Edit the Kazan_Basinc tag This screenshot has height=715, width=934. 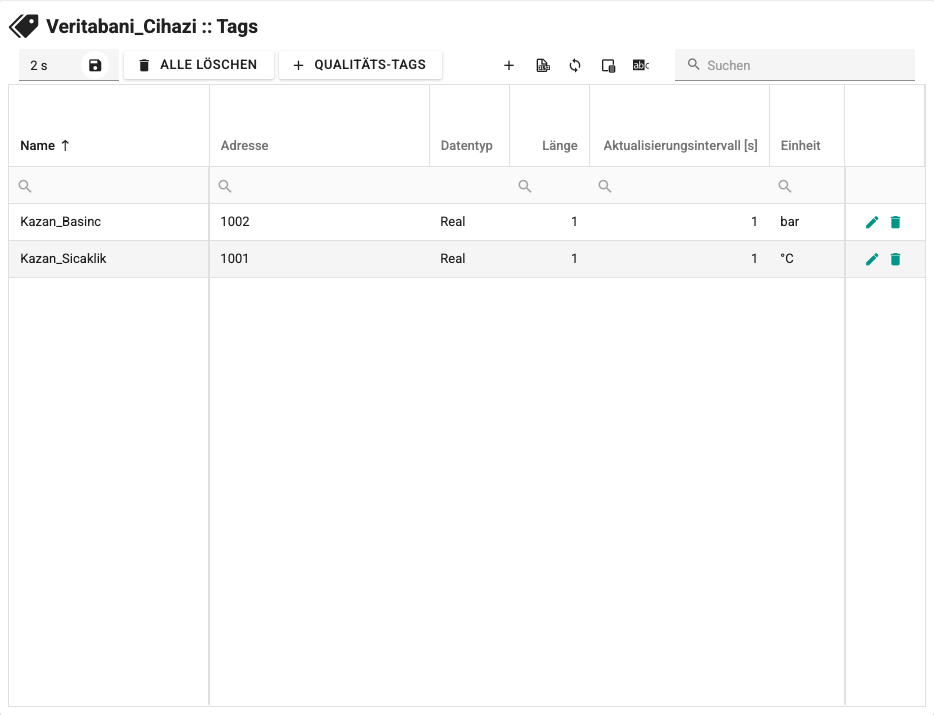pos(872,222)
